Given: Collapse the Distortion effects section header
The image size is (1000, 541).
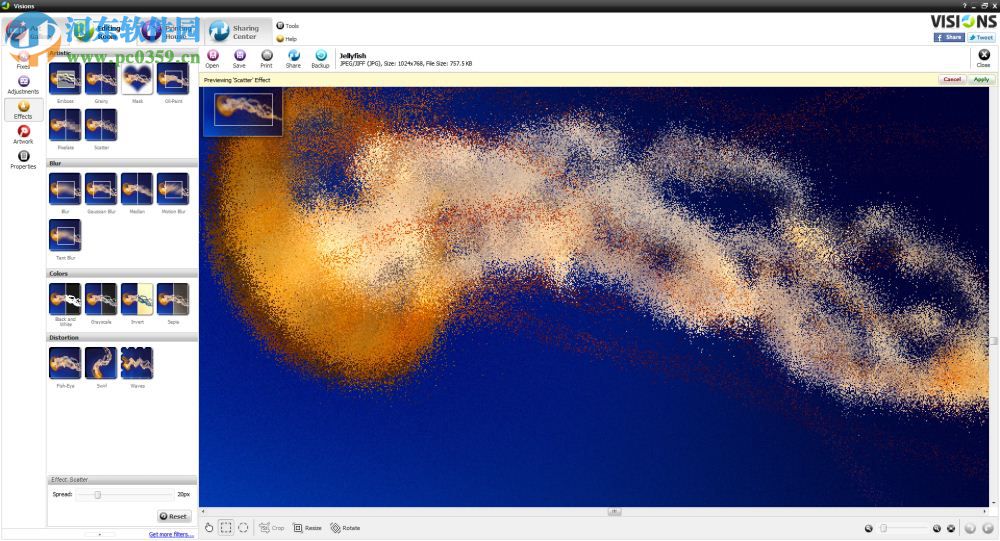Looking at the screenshot, I should 122,337.
